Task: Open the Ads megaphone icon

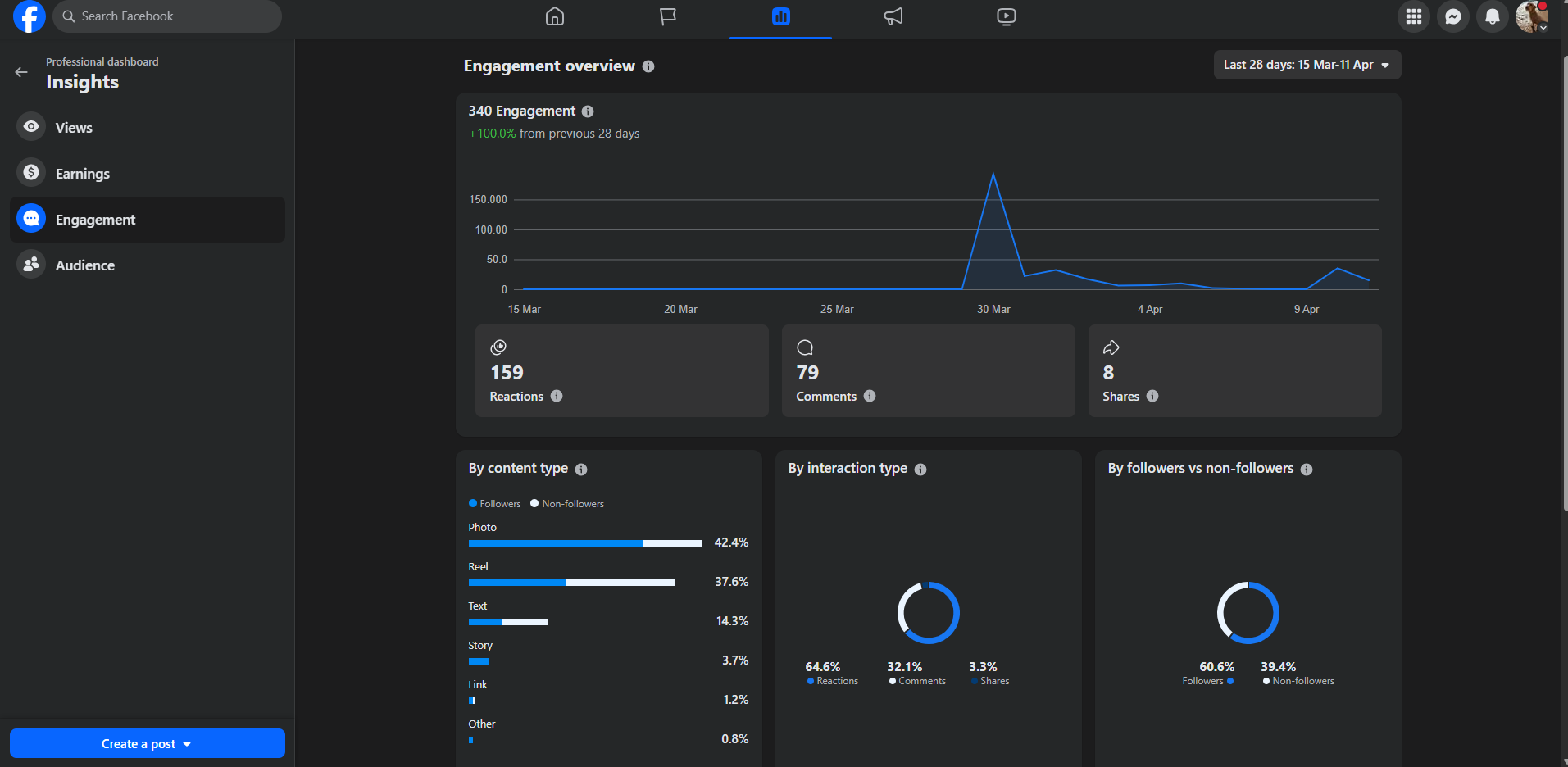Action: (893, 16)
